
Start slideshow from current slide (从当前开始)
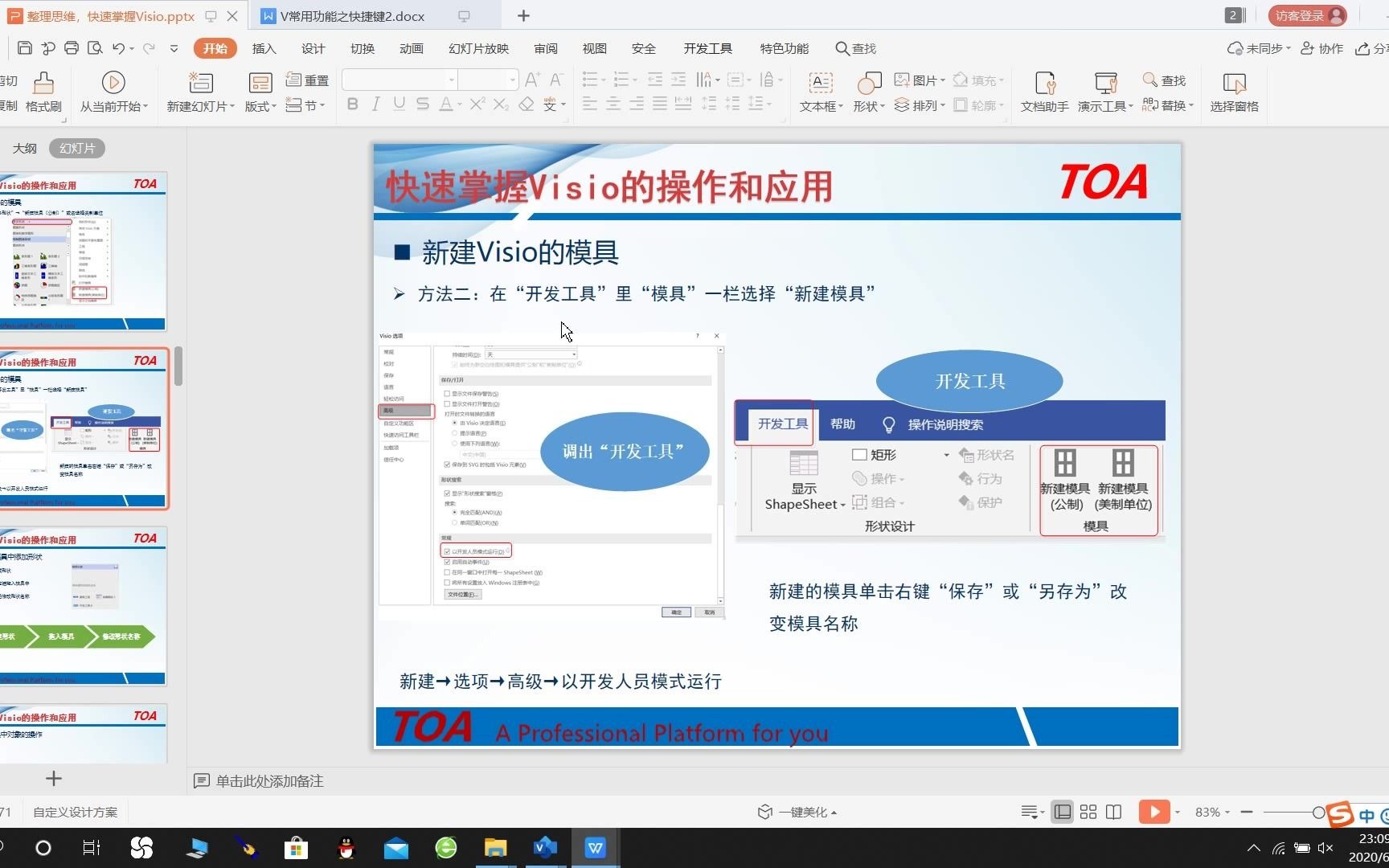[x=113, y=92]
